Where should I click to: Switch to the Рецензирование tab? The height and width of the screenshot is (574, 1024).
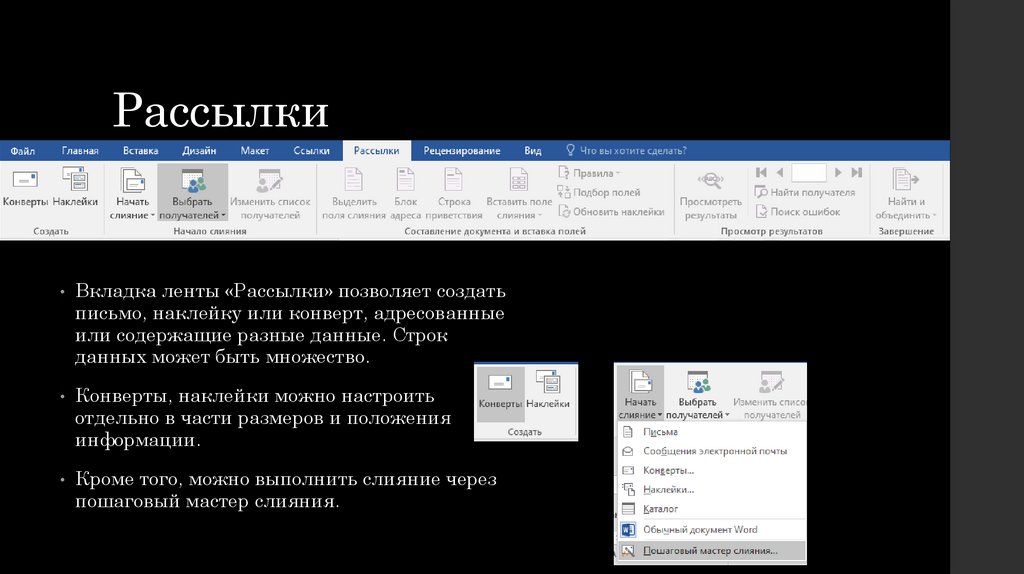(462, 151)
